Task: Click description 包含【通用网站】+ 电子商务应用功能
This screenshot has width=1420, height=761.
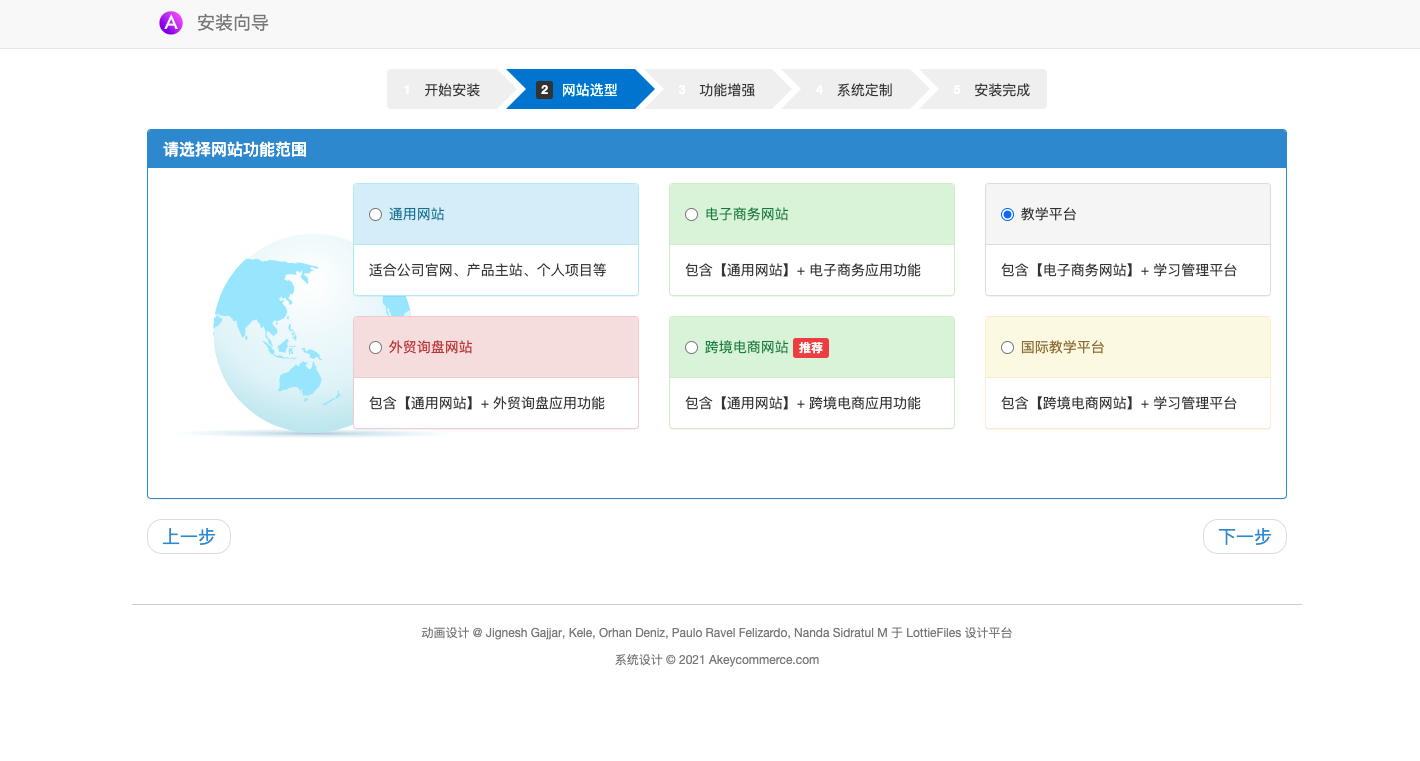Action: click(803, 270)
